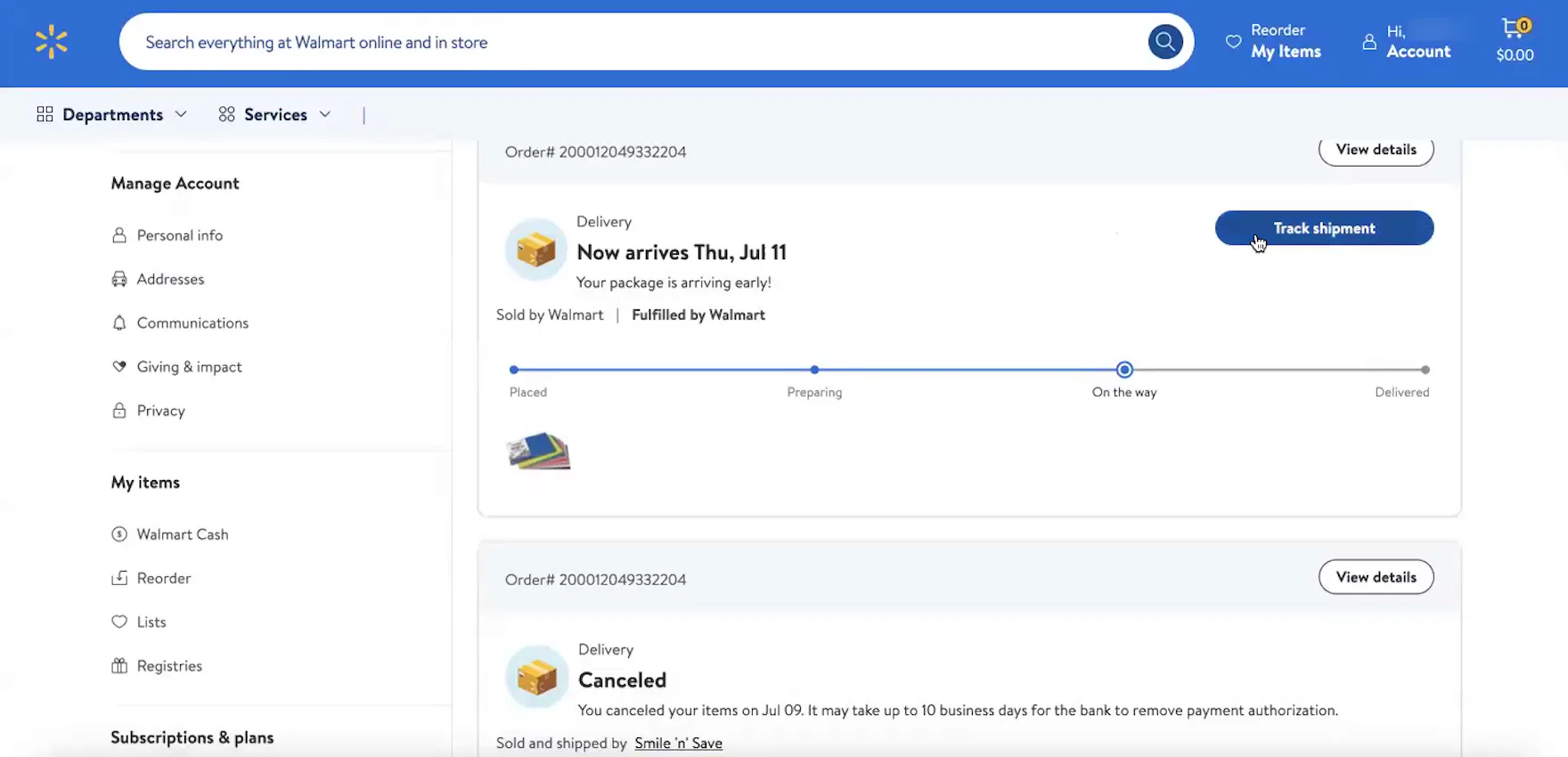1568x757 pixels.
Task: Open the ordered item product thumbnail
Action: coord(538,451)
